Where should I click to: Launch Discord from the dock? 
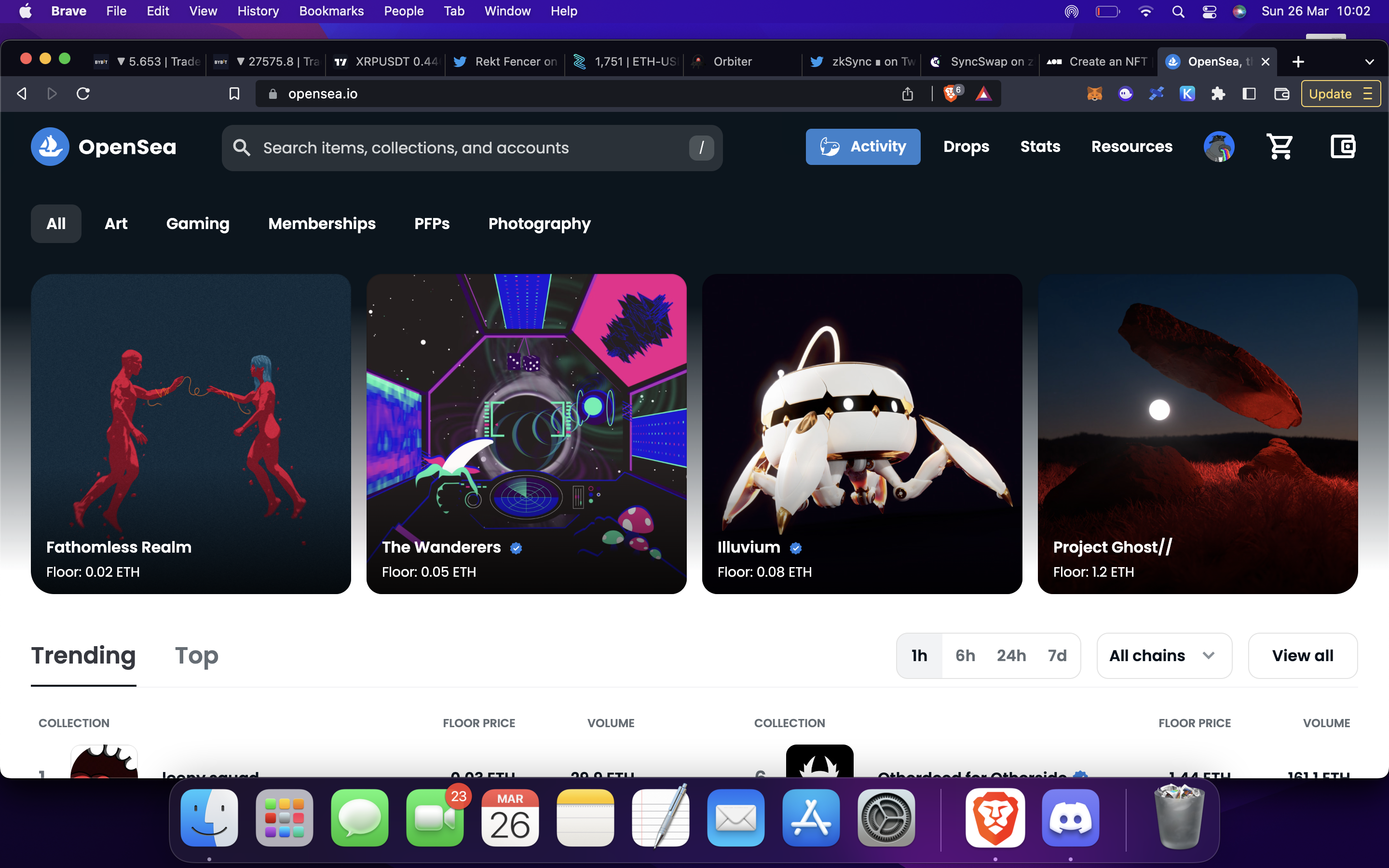tap(1071, 817)
